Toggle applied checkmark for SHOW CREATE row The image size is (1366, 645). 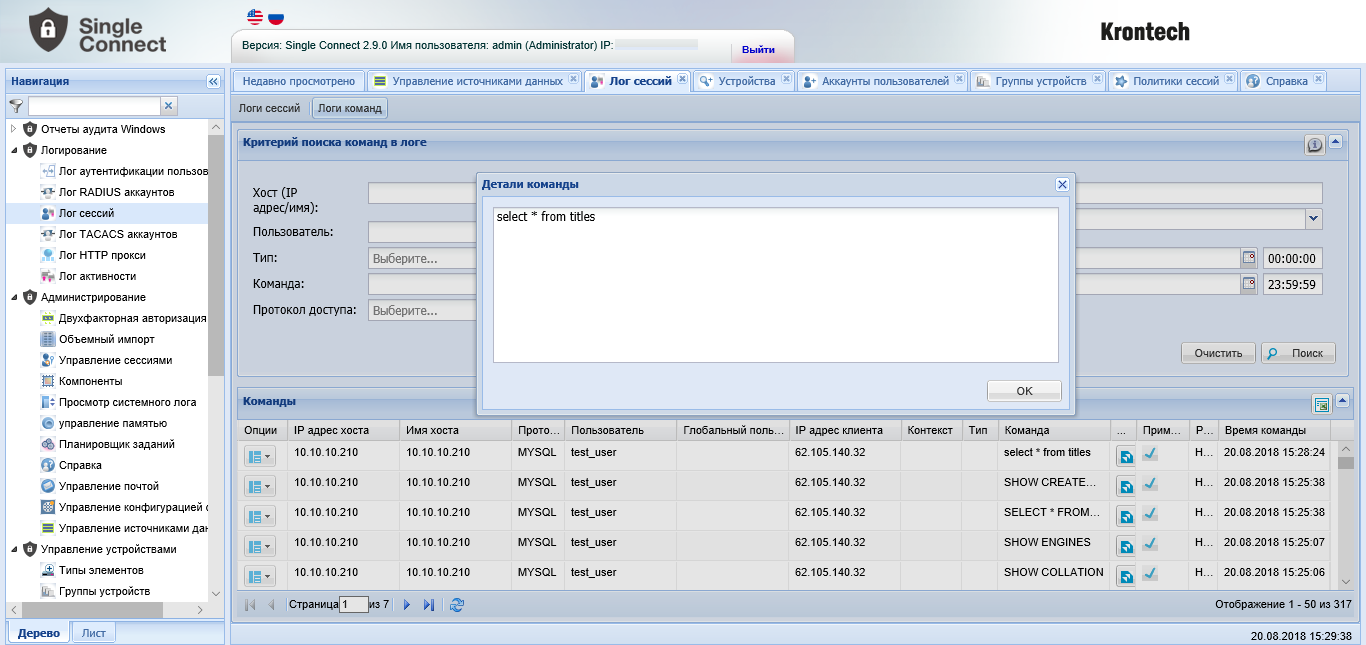coord(1150,484)
